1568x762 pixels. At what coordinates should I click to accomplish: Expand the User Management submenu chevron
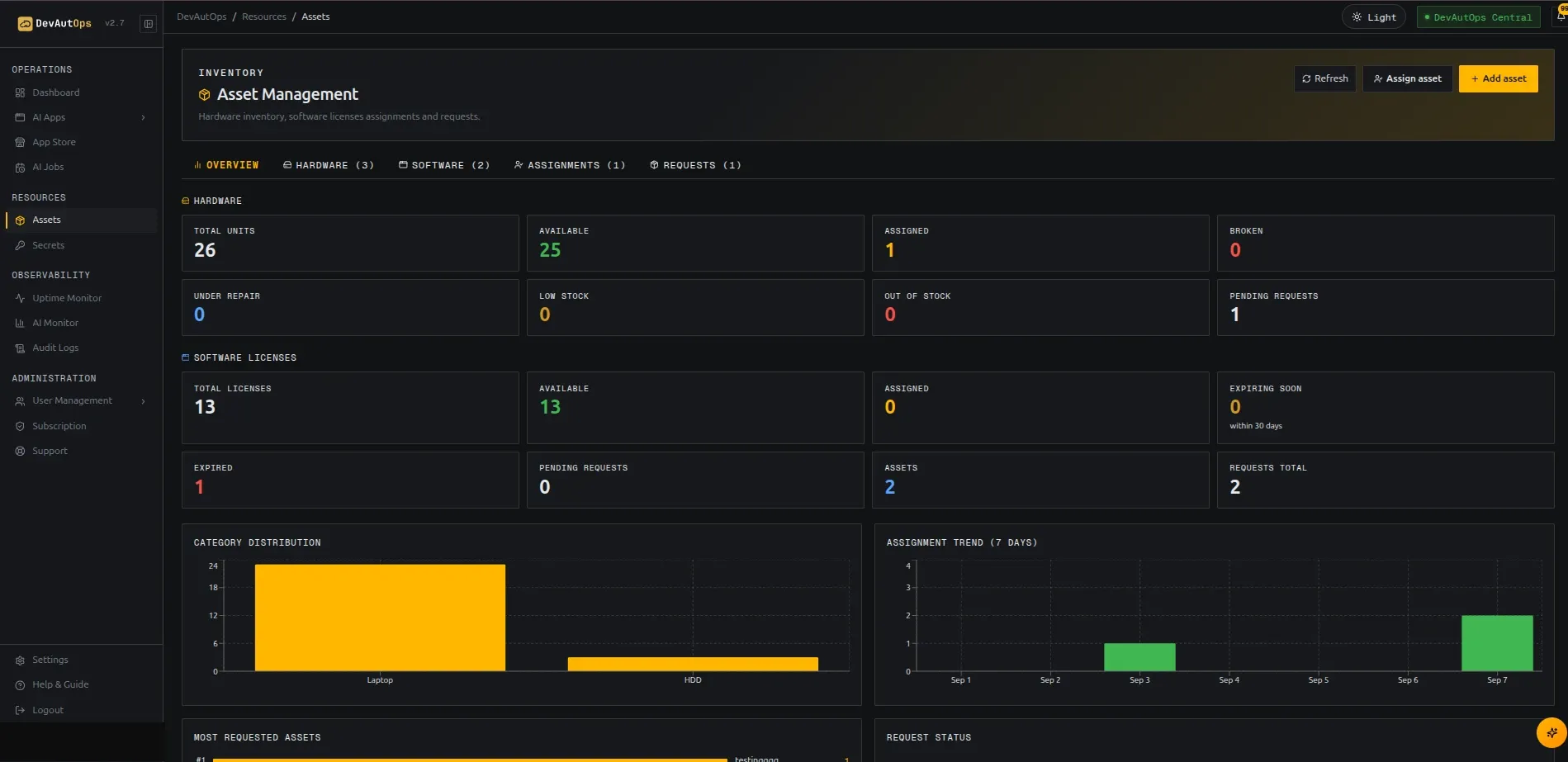click(144, 401)
